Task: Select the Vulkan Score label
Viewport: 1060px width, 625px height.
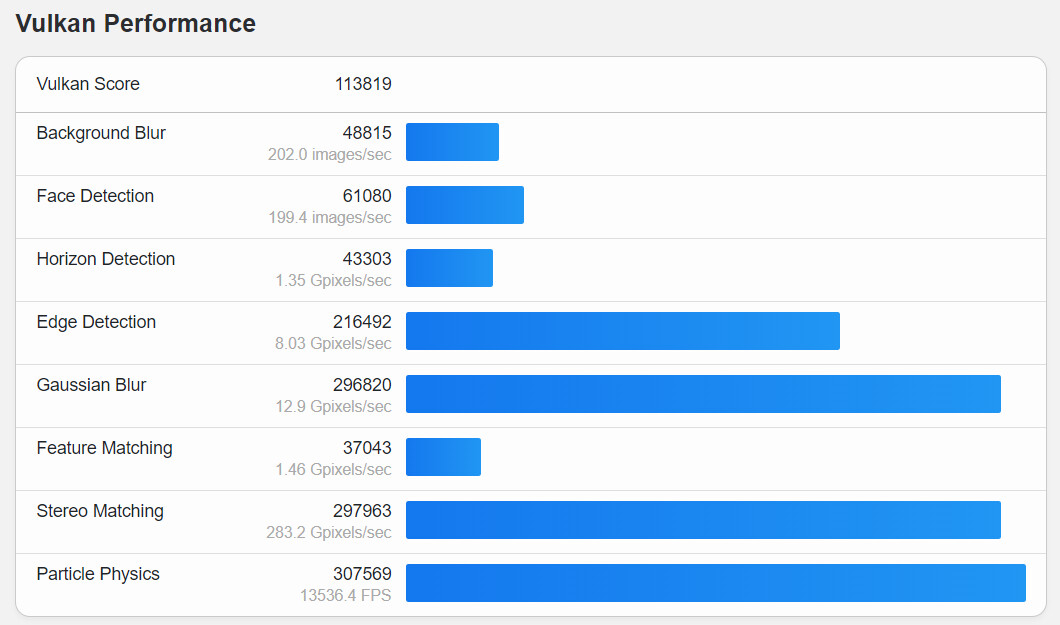Action: point(88,84)
